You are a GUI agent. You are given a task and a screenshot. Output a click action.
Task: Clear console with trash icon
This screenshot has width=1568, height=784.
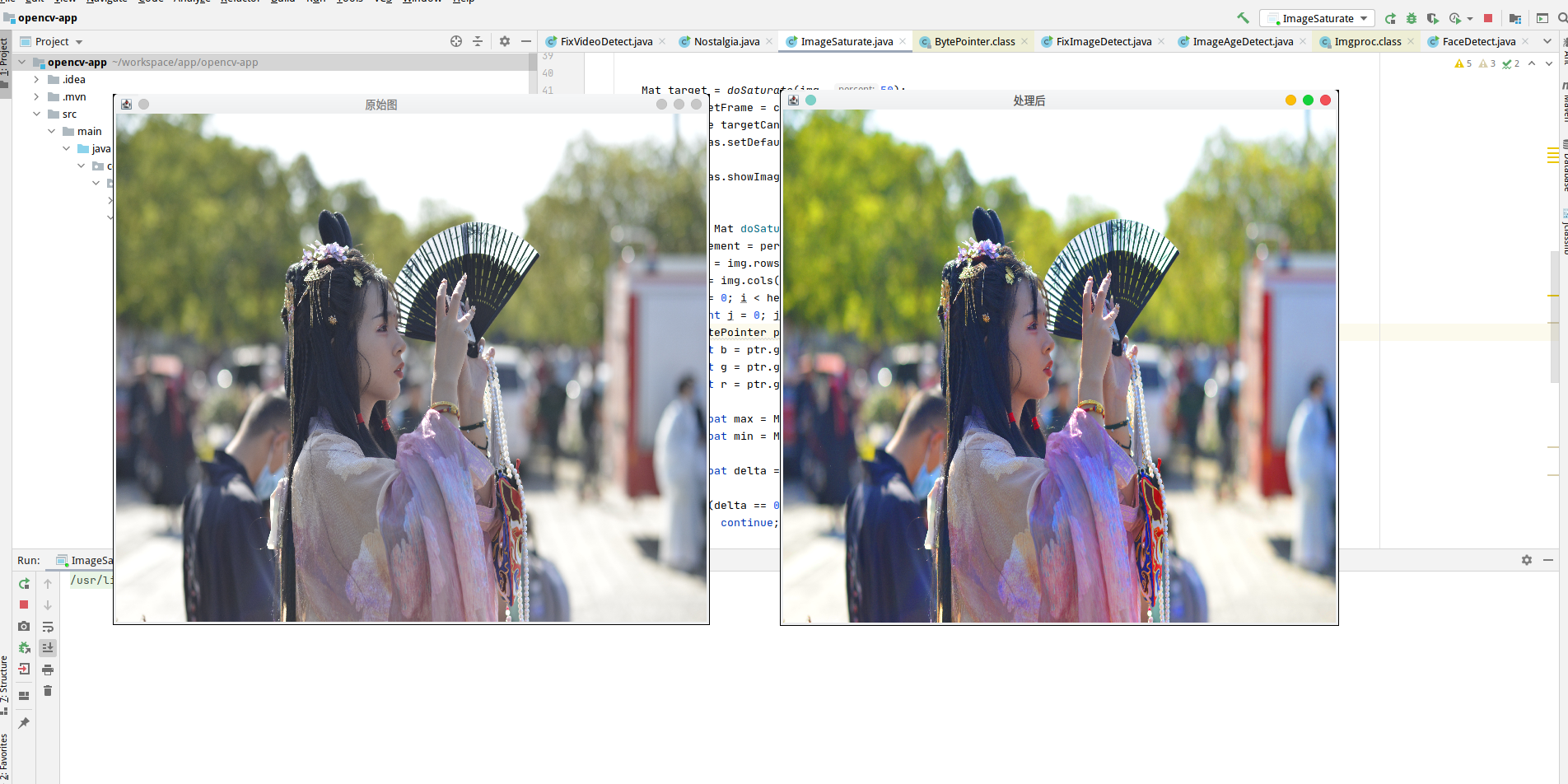tap(48, 691)
